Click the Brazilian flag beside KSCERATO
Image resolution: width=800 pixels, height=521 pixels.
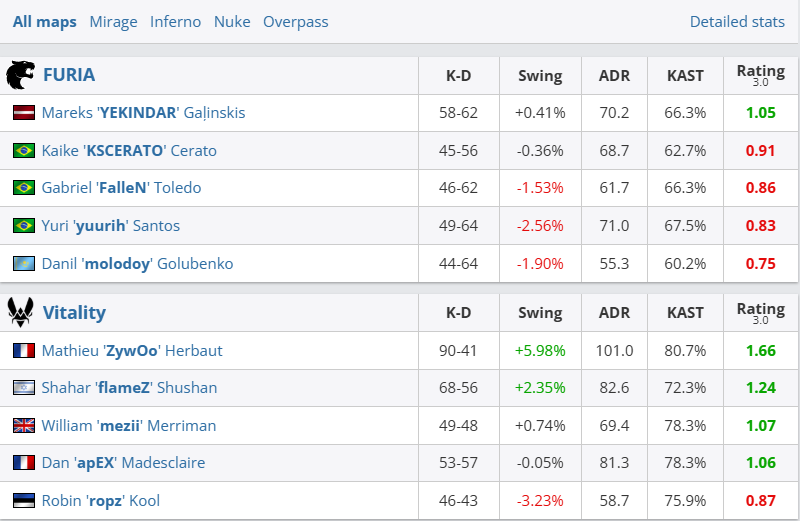coord(24,151)
